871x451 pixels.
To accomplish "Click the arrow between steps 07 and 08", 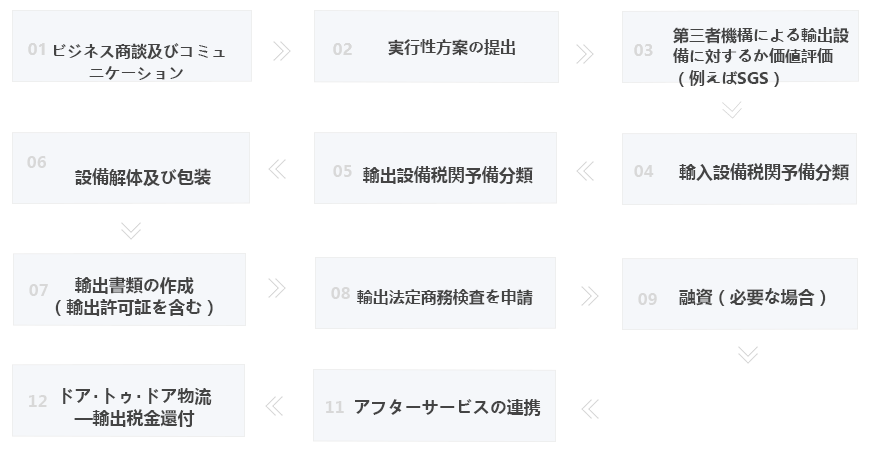I will point(277,288).
